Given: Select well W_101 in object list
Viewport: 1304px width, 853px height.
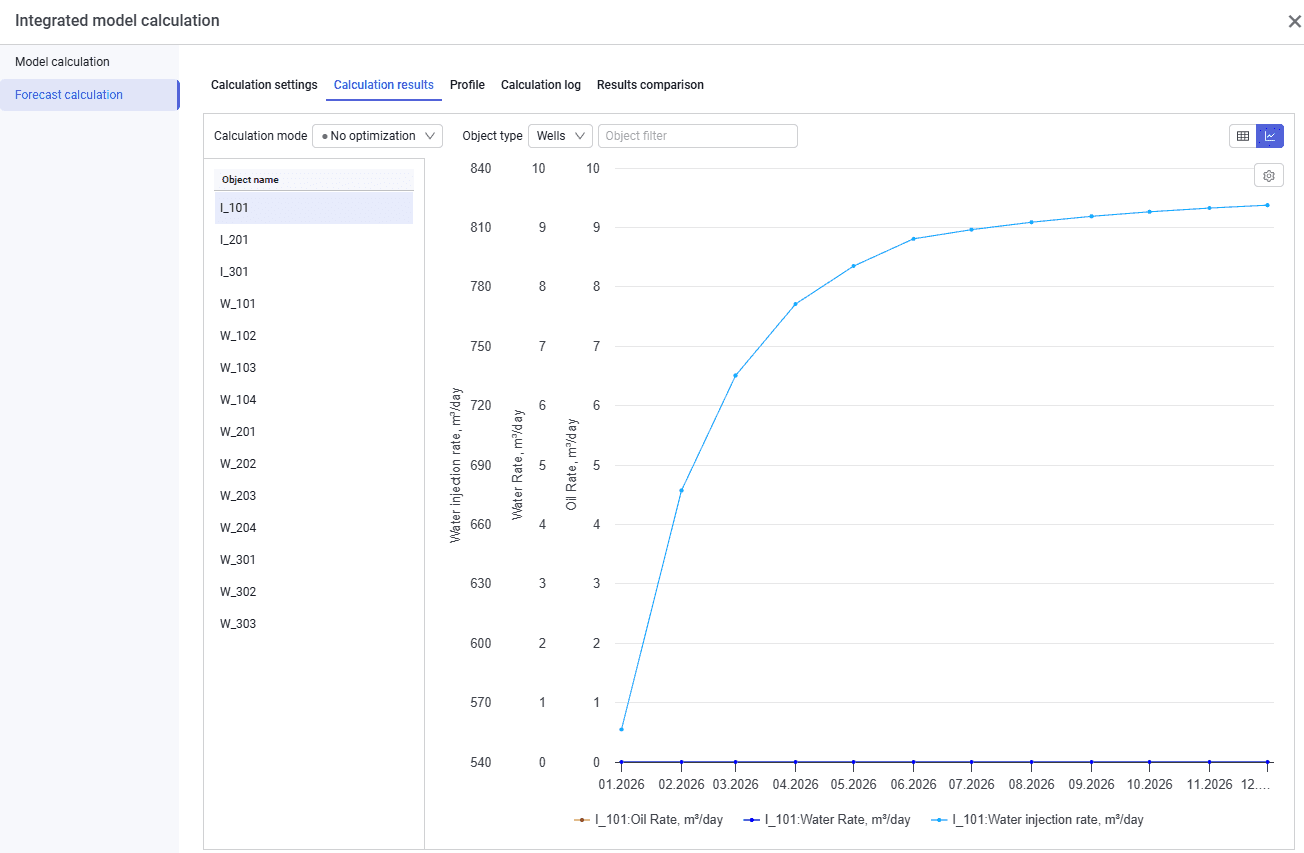Looking at the screenshot, I should coord(313,304).
